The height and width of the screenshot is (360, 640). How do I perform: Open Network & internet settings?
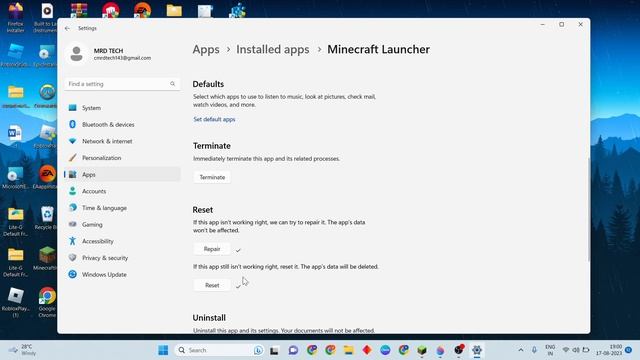tap(122, 141)
